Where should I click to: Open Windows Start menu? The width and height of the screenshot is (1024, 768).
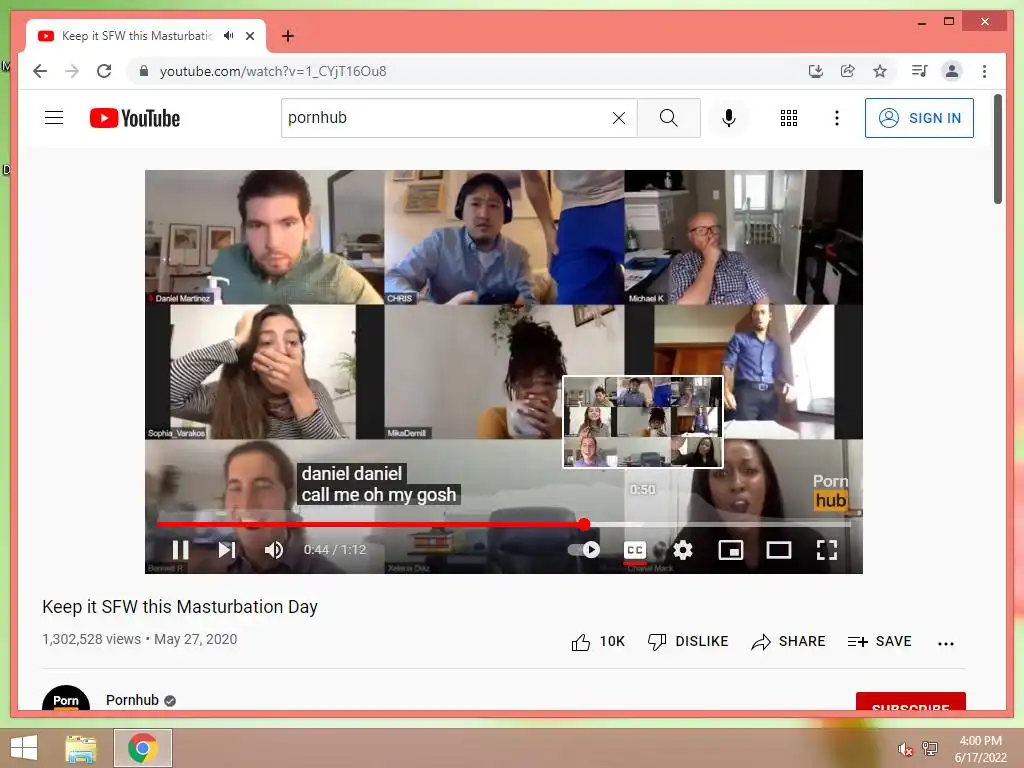pyautogui.click(x=24, y=747)
